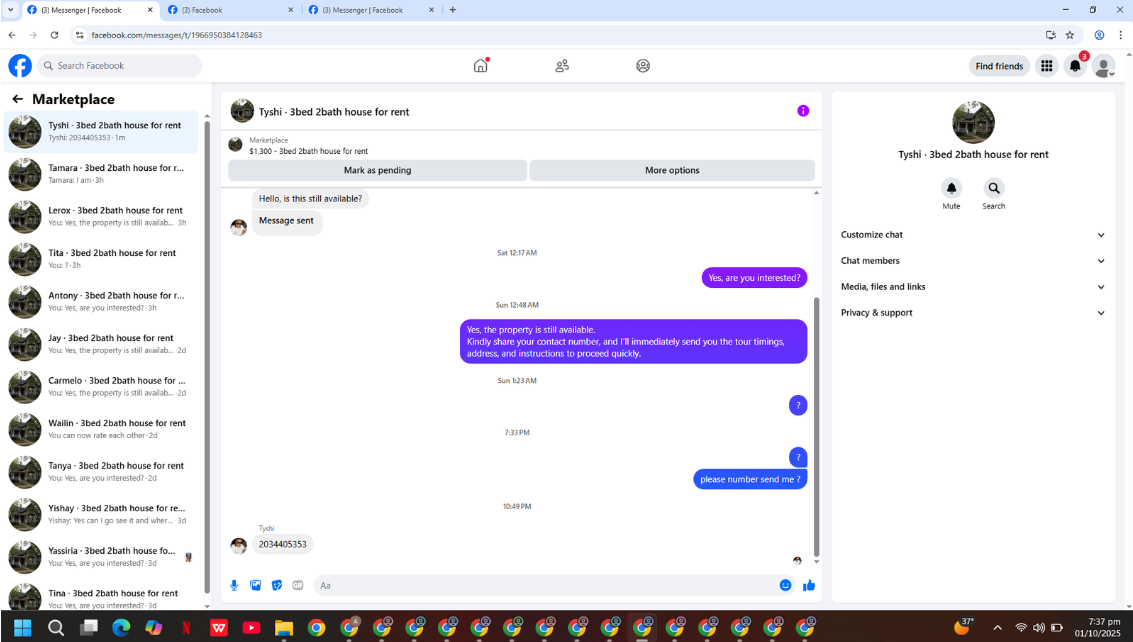Open Netflix from the taskbar
The image size is (1133, 642).
coord(186,628)
